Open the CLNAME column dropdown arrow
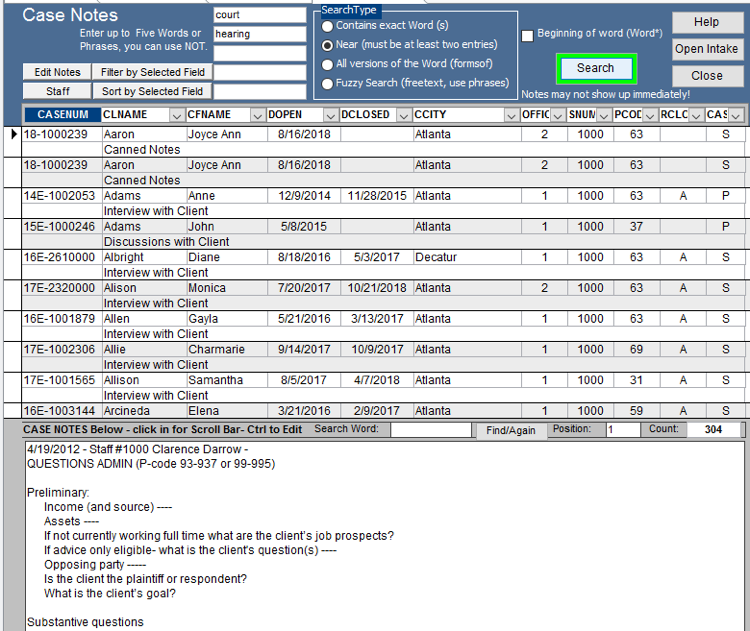The height and width of the screenshot is (631, 750). point(177,115)
